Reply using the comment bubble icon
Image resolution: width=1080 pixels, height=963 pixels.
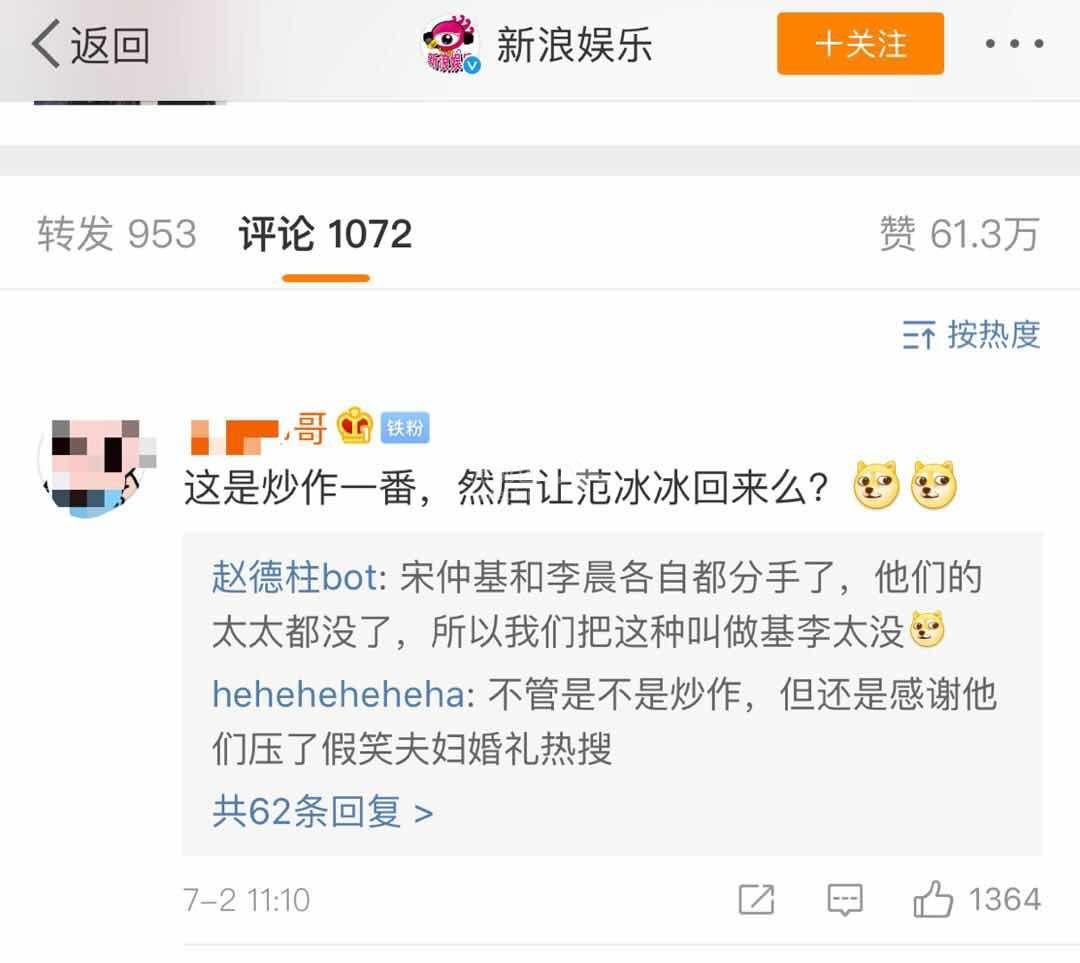844,900
